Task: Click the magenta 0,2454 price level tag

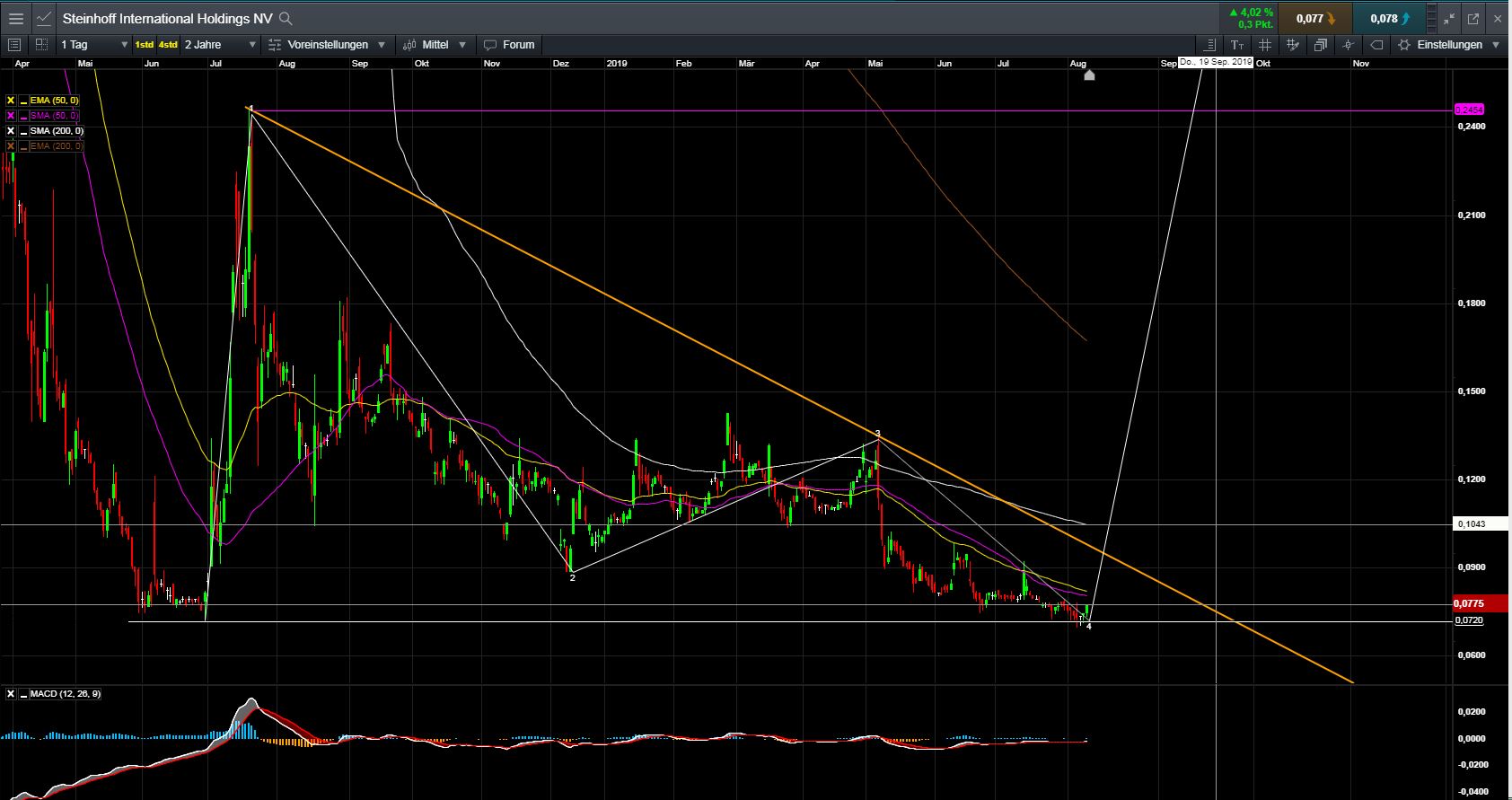Action: [x=1469, y=110]
